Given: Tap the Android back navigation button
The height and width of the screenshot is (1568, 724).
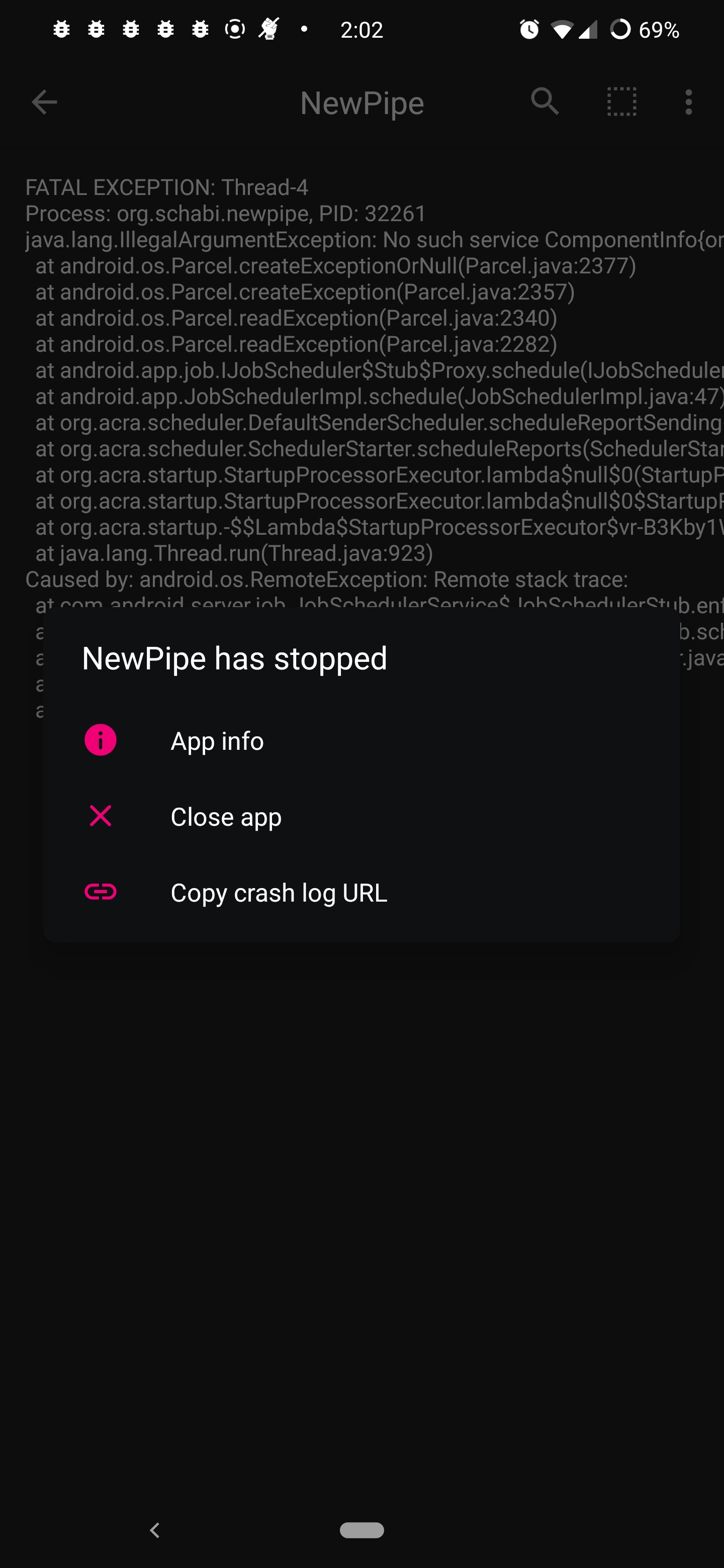Looking at the screenshot, I should (x=155, y=1530).
